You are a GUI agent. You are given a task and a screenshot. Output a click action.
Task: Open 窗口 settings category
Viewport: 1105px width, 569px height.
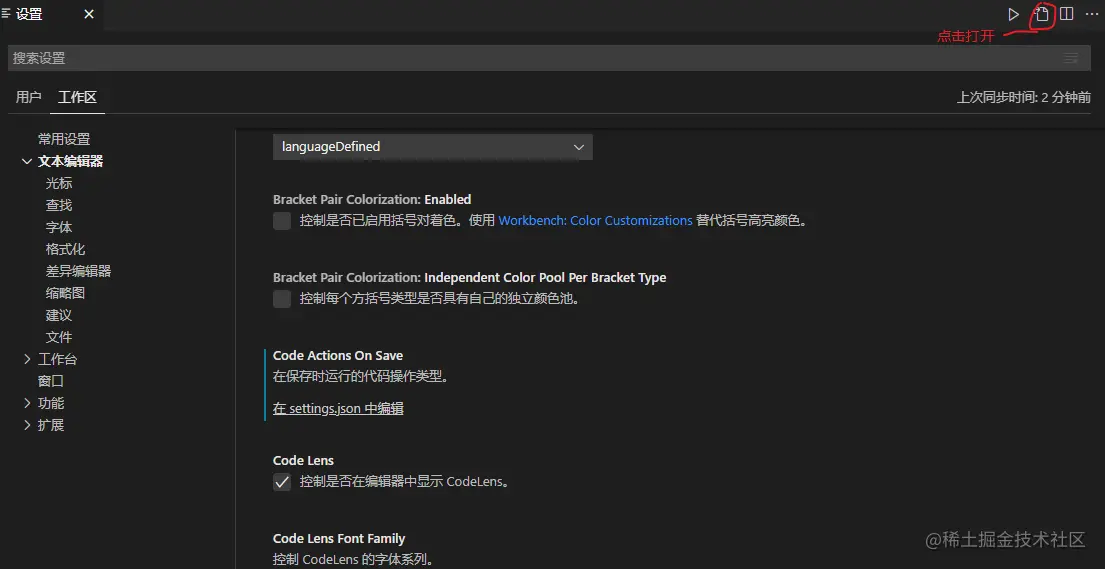(51, 381)
